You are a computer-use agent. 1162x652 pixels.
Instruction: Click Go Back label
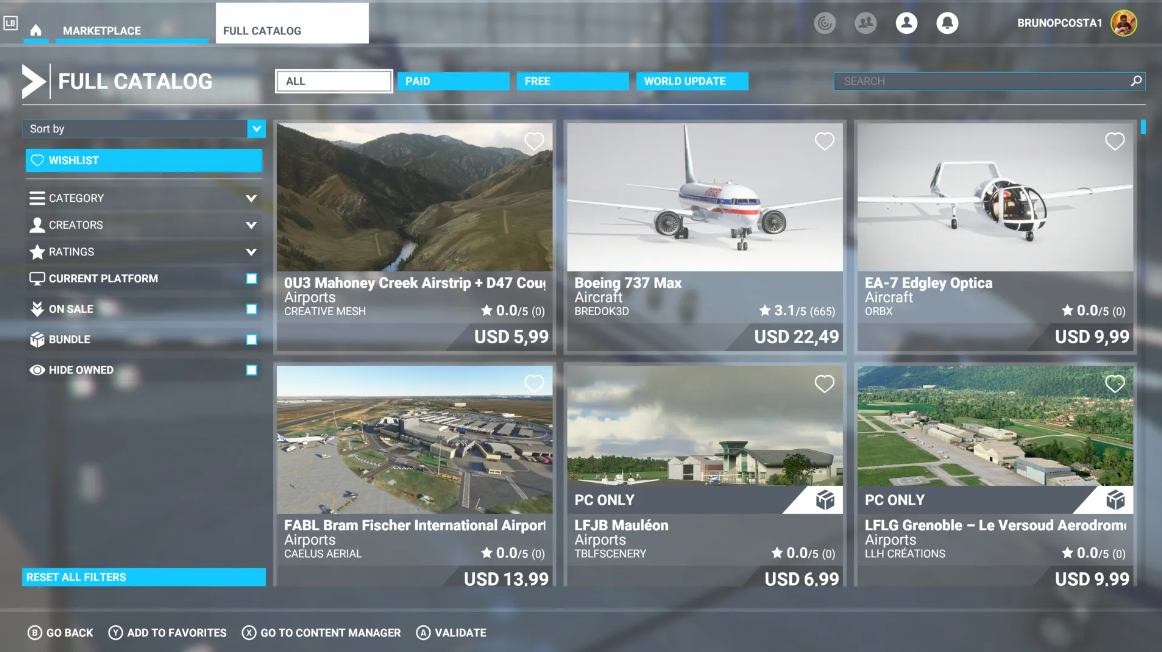70,633
